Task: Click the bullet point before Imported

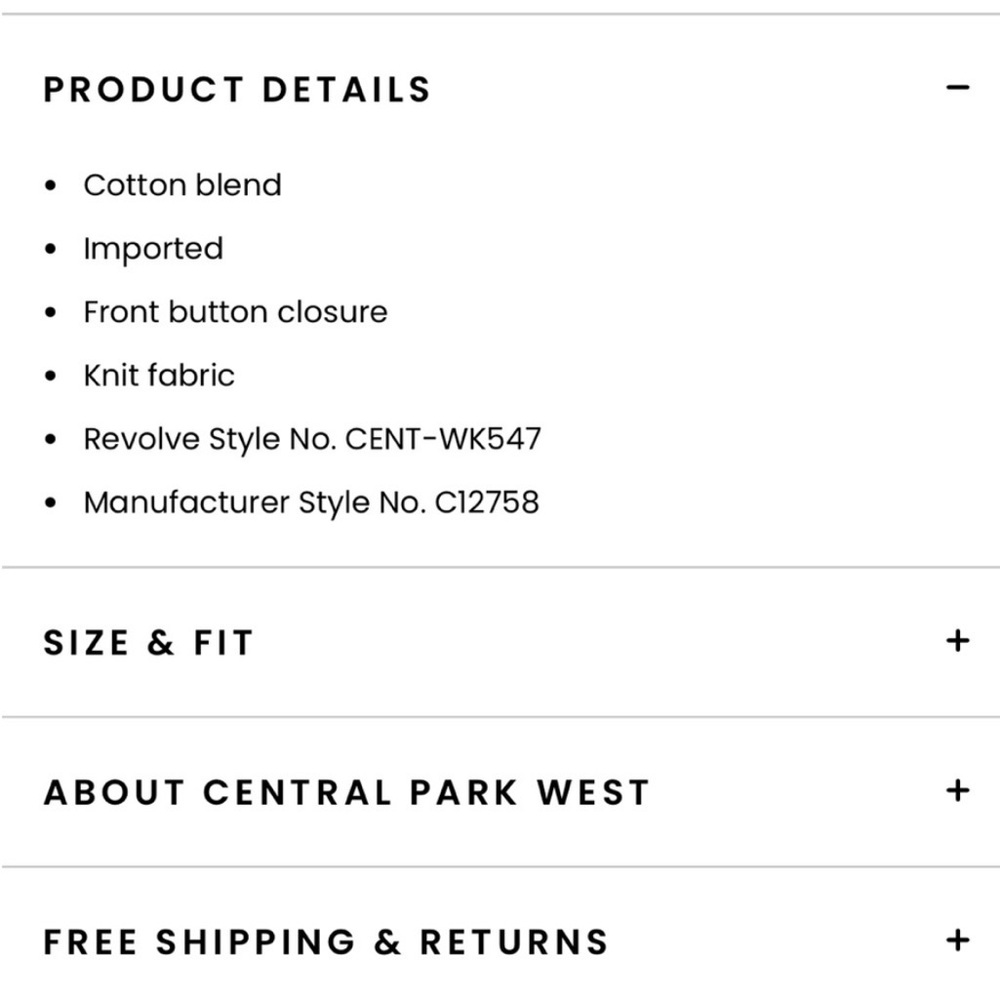Action: pos(52,250)
